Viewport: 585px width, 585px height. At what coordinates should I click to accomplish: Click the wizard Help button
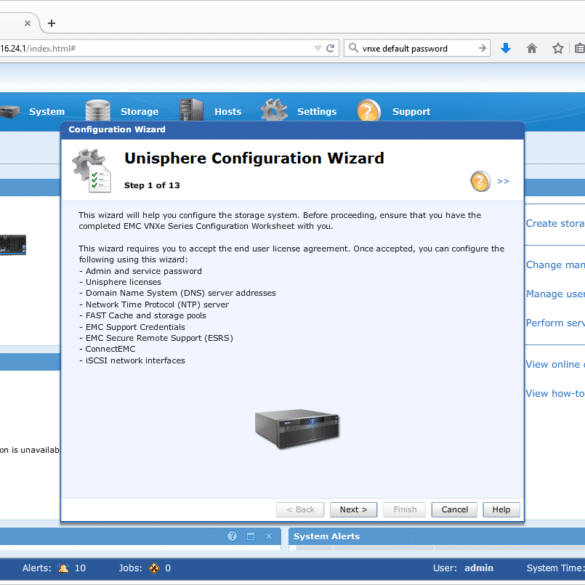501,510
